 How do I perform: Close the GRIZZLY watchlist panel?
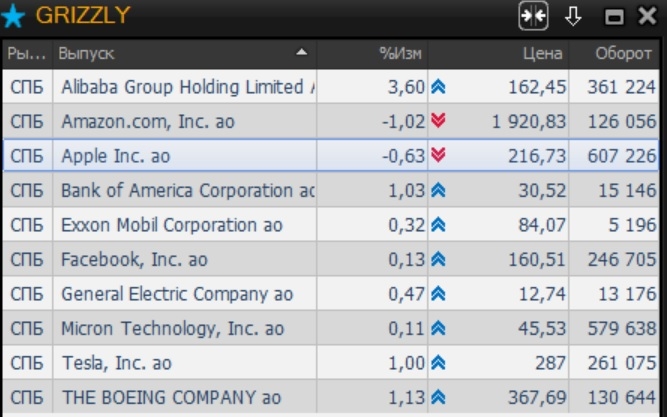(645, 17)
